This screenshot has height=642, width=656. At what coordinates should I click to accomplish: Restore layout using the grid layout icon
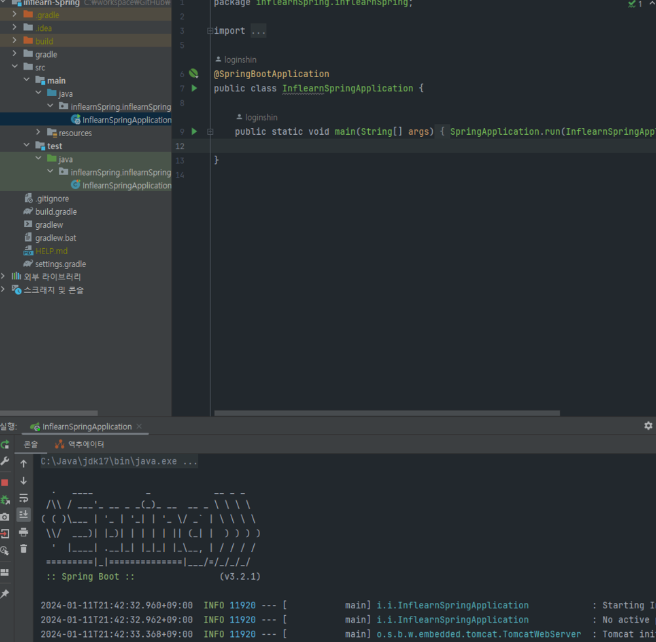[x=5, y=572]
